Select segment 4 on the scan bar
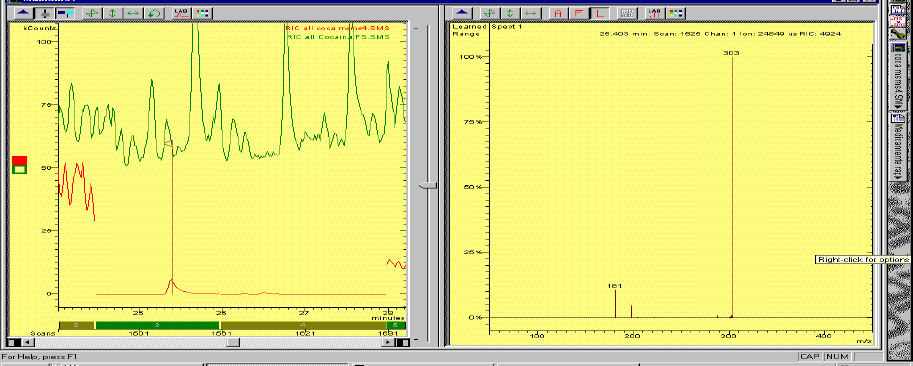This screenshot has height=366, width=913. click(302, 325)
